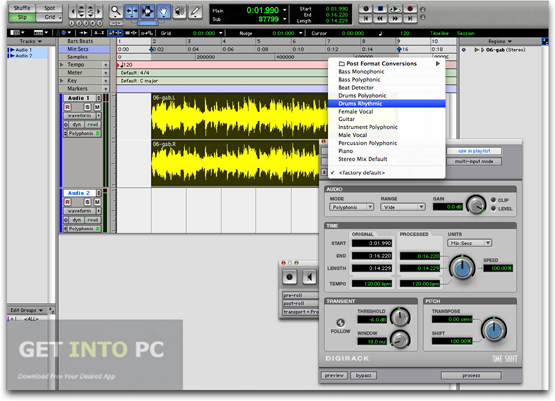Open the Tracks list dropdown
Screen dimensions: 555x401
point(31,41)
